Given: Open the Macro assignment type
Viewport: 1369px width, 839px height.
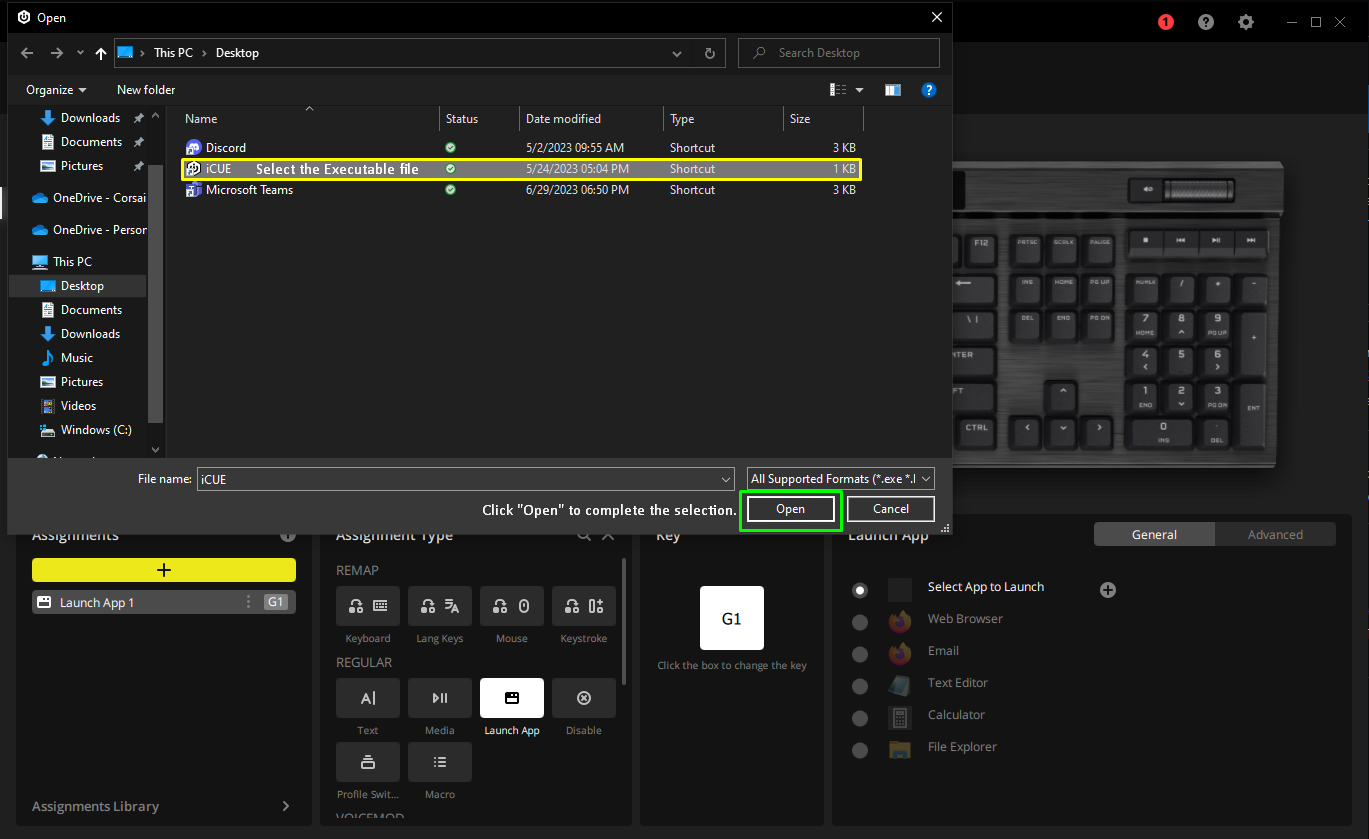Looking at the screenshot, I should (x=439, y=762).
